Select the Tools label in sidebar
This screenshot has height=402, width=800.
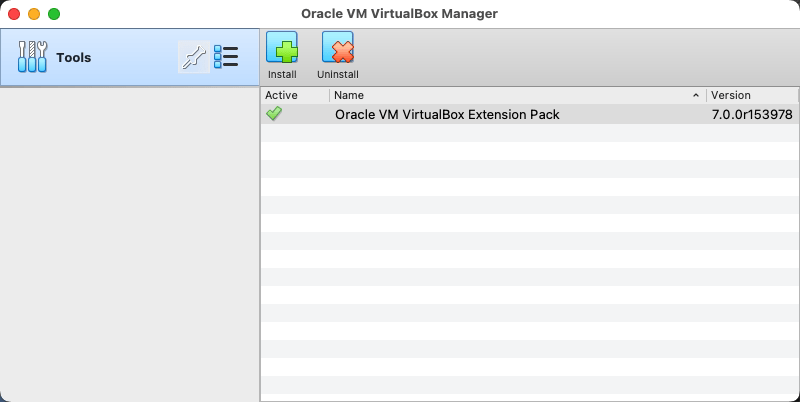click(x=74, y=58)
